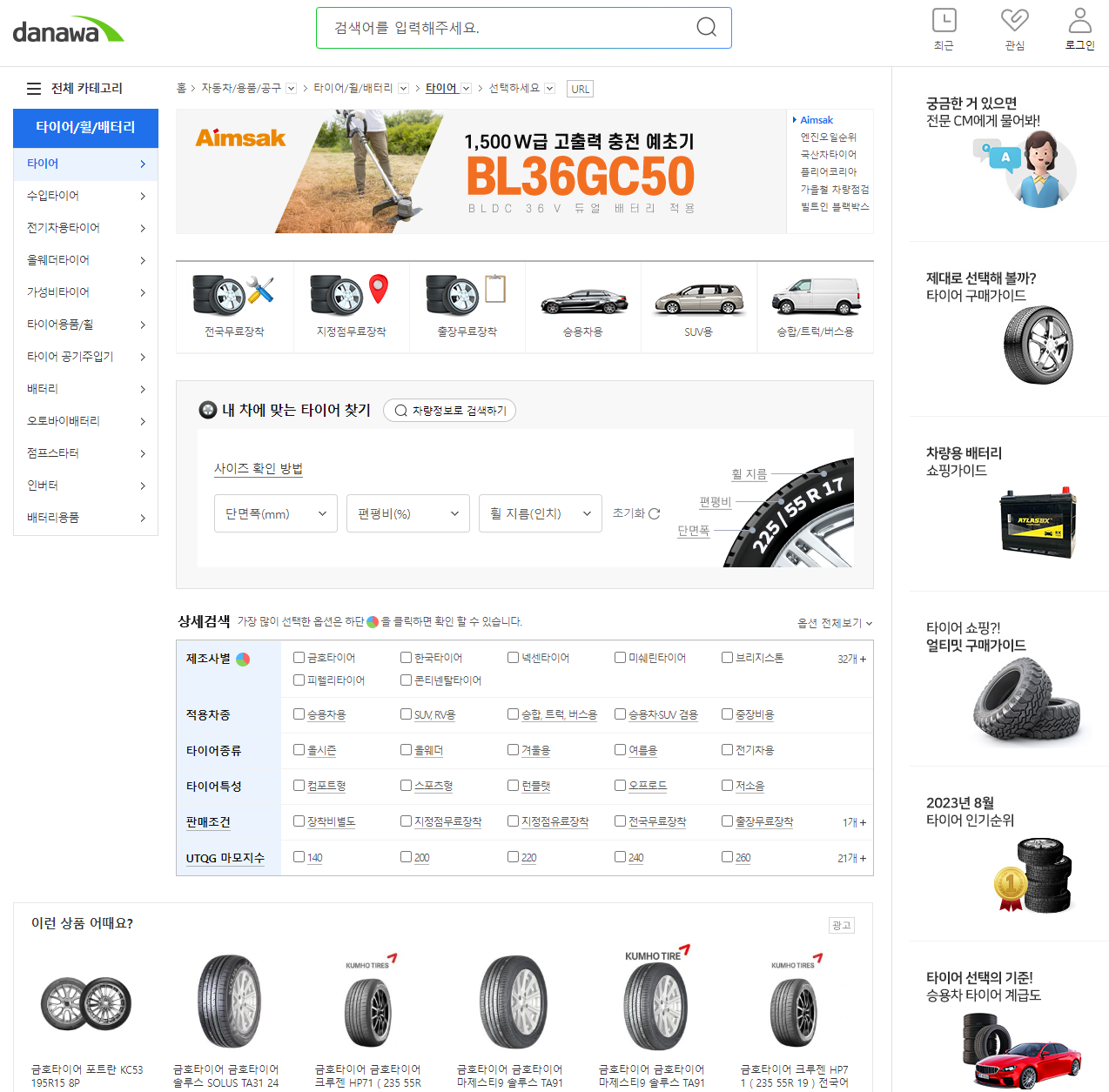This screenshot has width=1109, height=1092.
Task: Open breadcrumb 선택하세요 dropdown arrow
Action: click(549, 89)
